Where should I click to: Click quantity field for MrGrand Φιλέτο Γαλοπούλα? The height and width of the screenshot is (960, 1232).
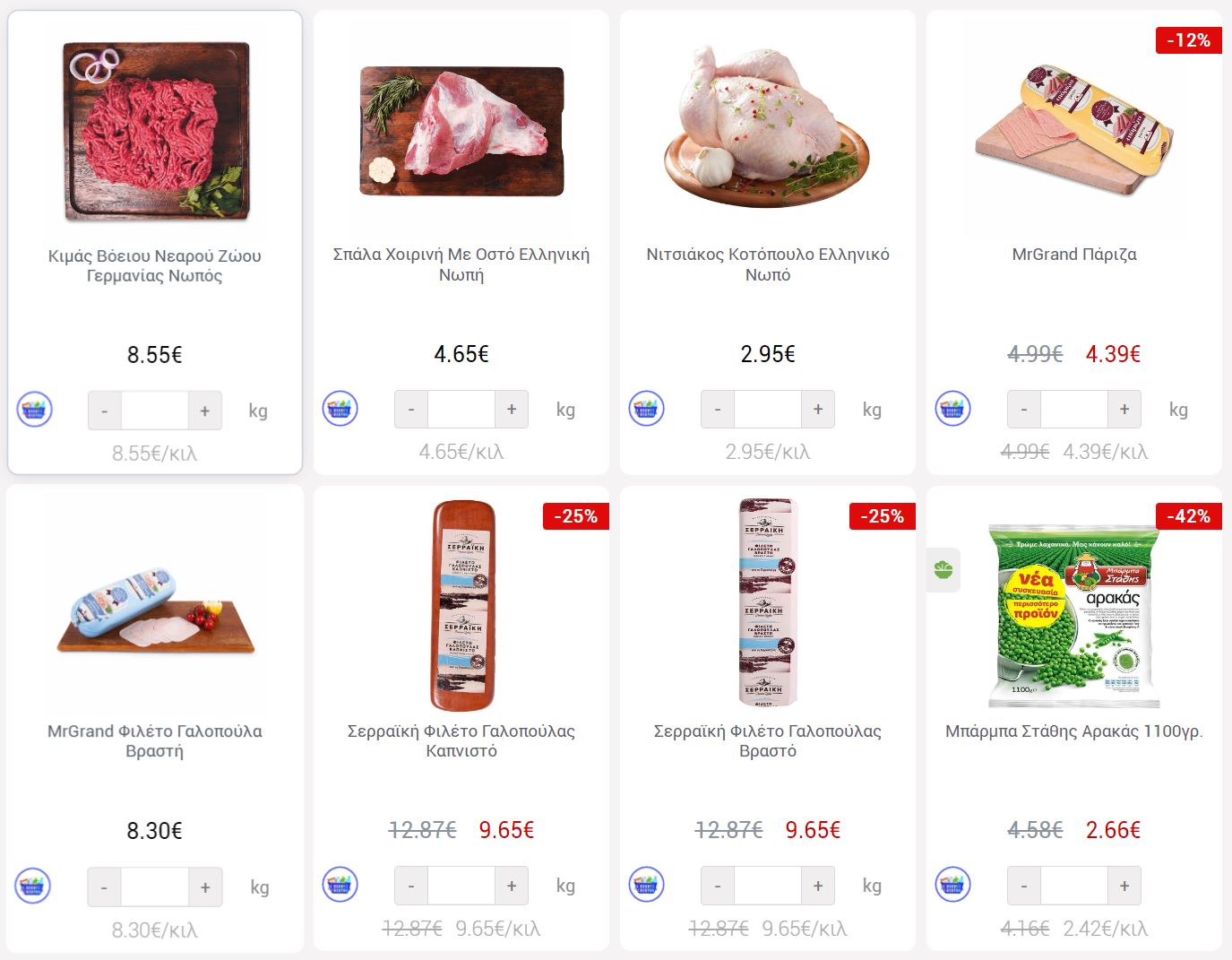[x=155, y=886]
